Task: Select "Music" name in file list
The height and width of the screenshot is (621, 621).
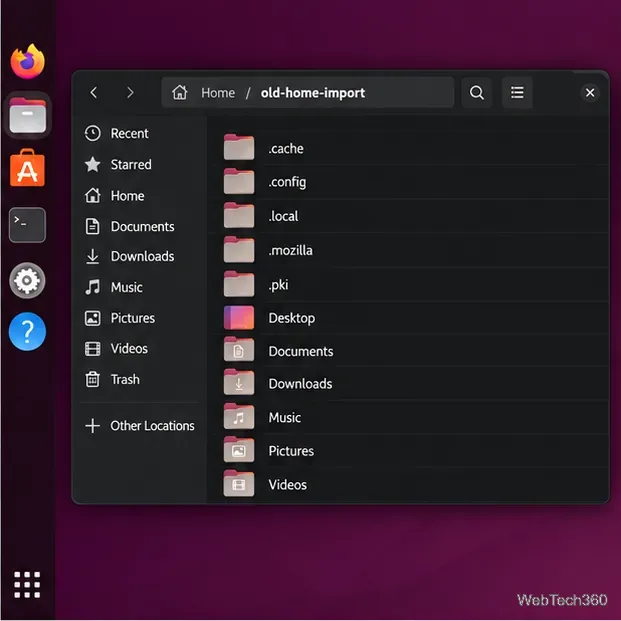Action: point(285,417)
